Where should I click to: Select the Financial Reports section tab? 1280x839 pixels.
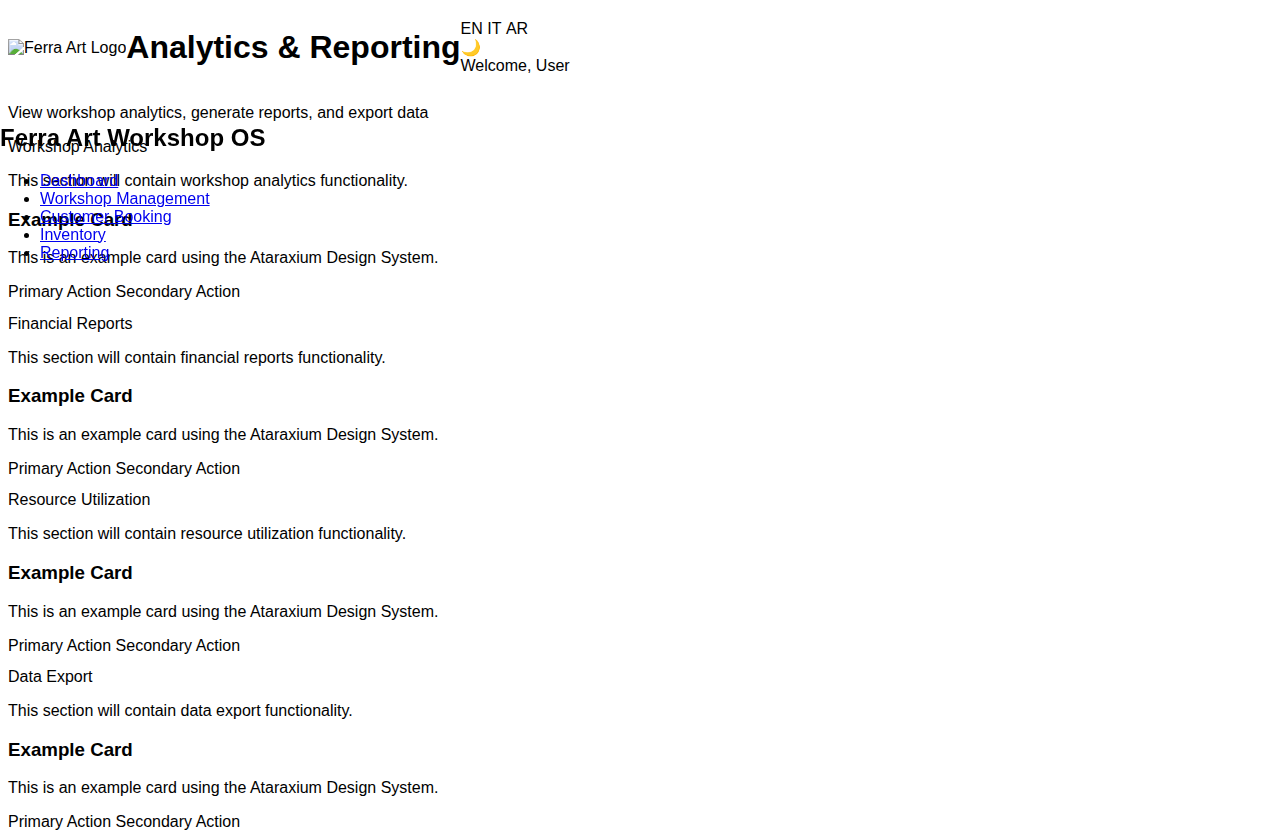pyautogui.click(x=70, y=324)
